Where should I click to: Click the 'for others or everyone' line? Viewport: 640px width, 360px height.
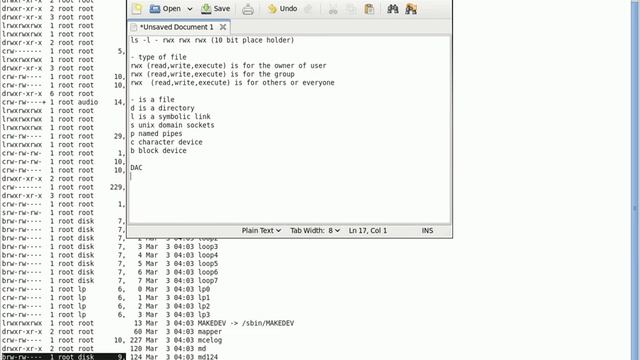point(233,82)
